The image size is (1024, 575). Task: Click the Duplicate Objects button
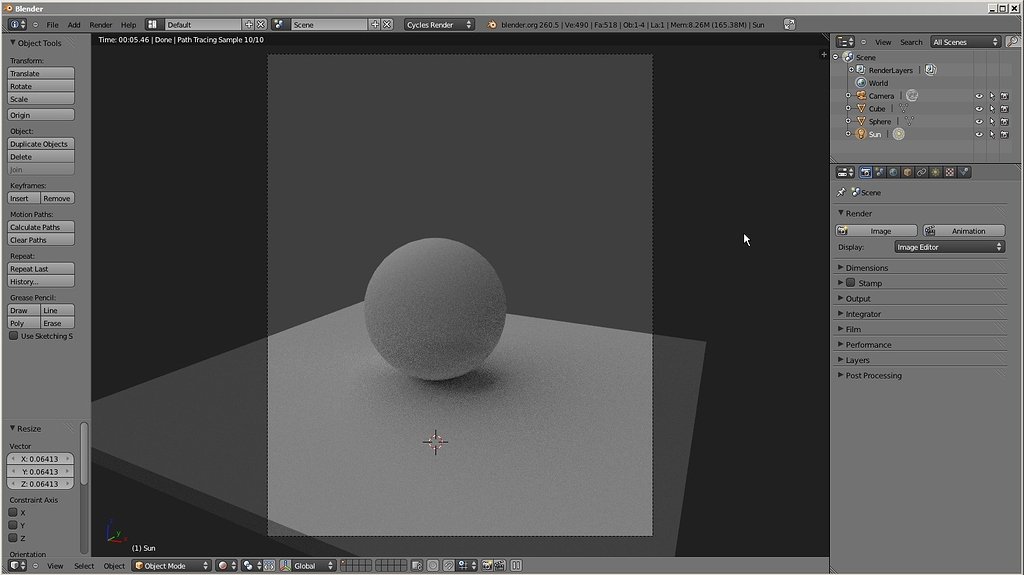(40, 144)
